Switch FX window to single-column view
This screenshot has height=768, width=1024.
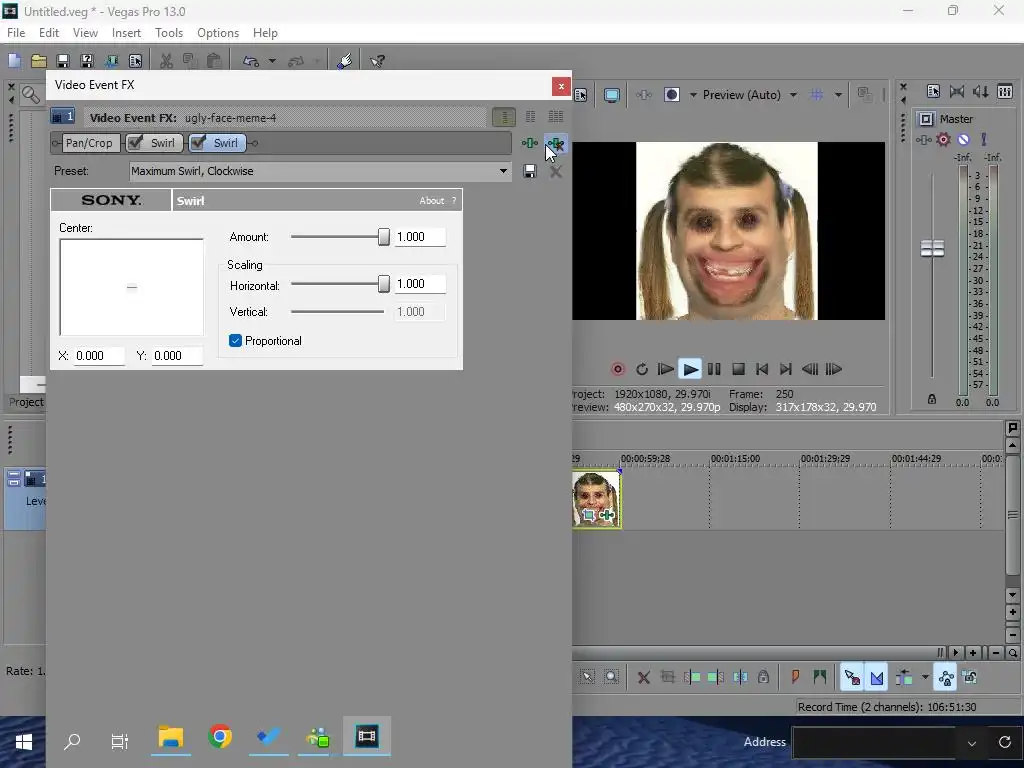click(504, 117)
